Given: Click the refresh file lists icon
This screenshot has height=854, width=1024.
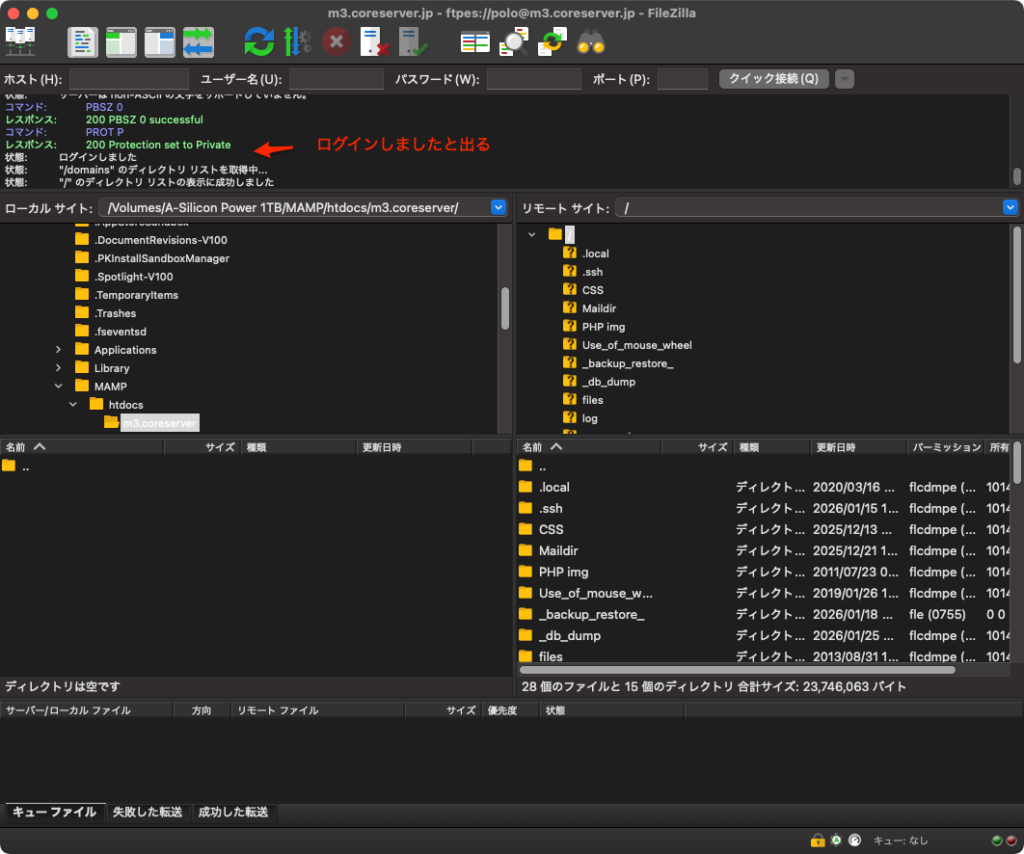Looking at the screenshot, I should 259,41.
